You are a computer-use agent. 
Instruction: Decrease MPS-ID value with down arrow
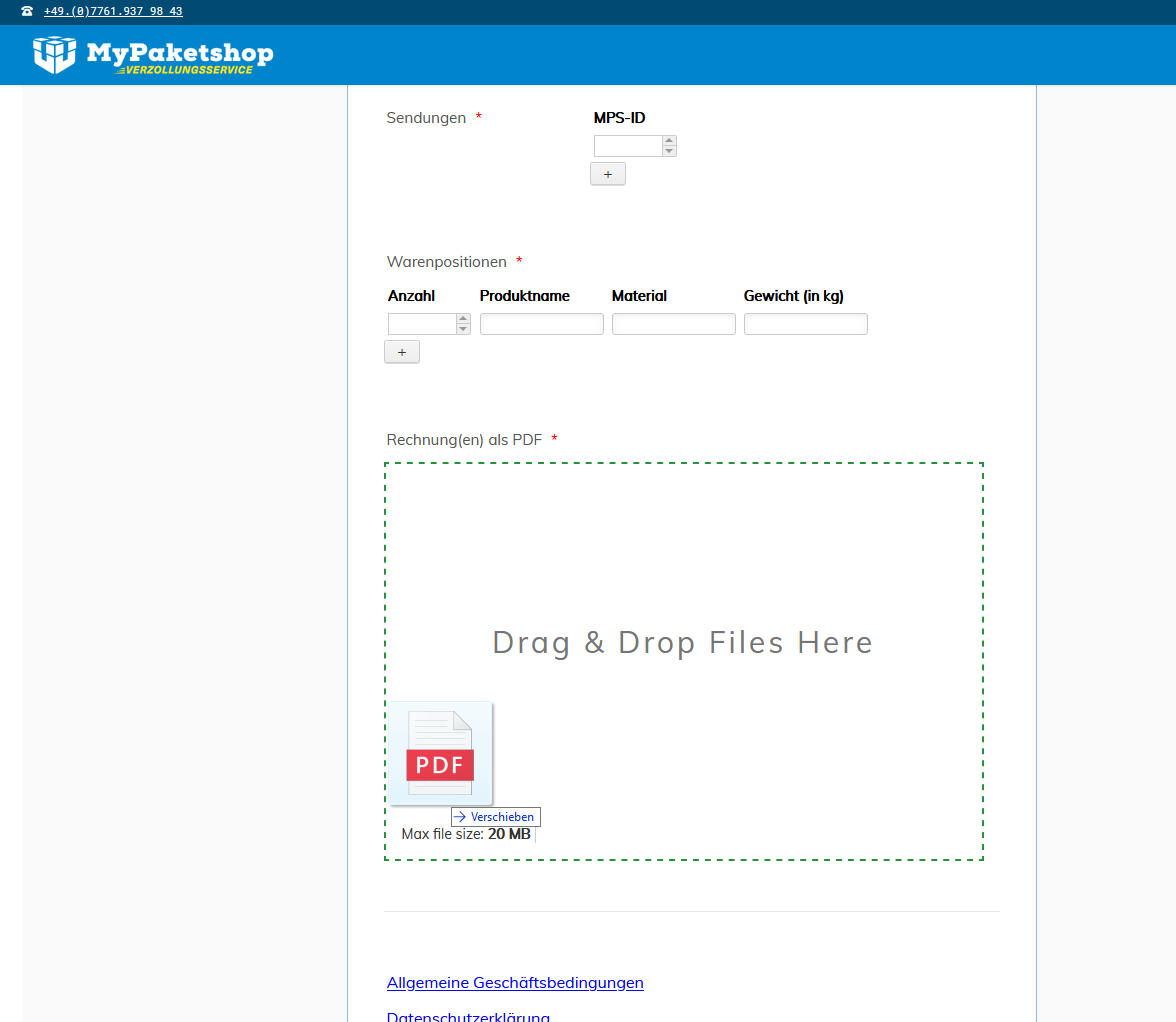(x=669, y=151)
